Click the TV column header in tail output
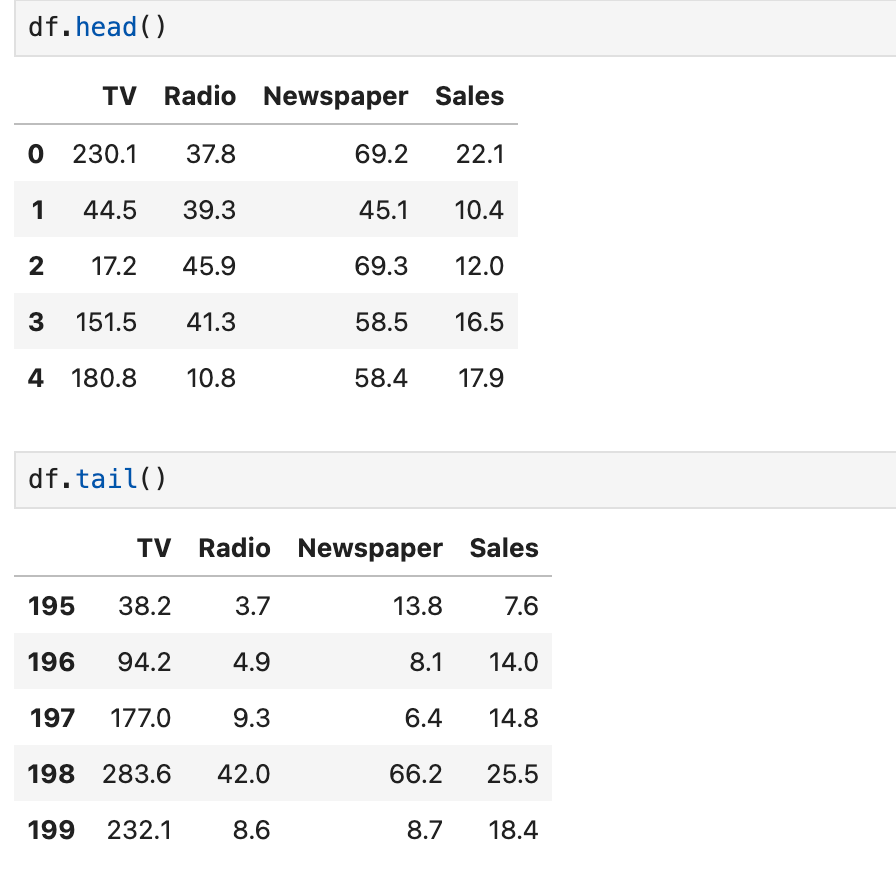The image size is (896, 884). (x=155, y=548)
